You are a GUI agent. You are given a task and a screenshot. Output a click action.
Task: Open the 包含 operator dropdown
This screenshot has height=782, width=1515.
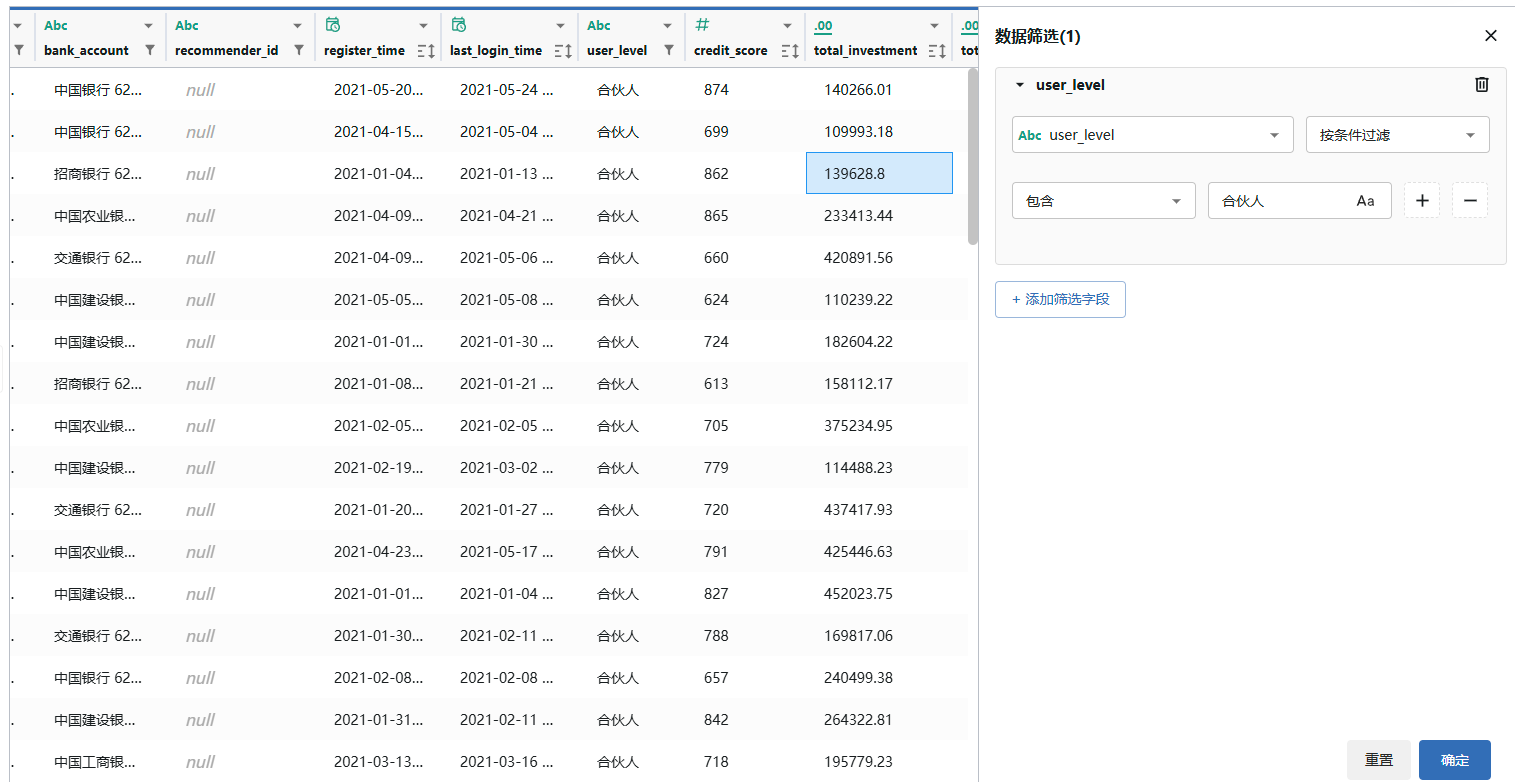(x=1104, y=201)
